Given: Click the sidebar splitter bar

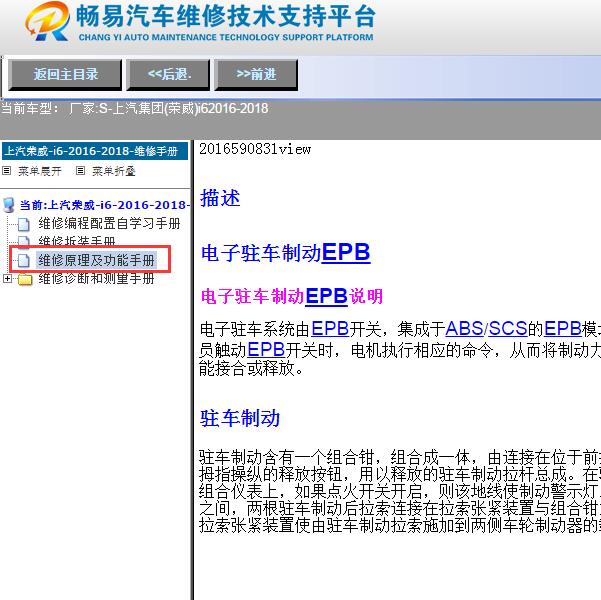Looking at the screenshot, I should [x=192, y=370].
